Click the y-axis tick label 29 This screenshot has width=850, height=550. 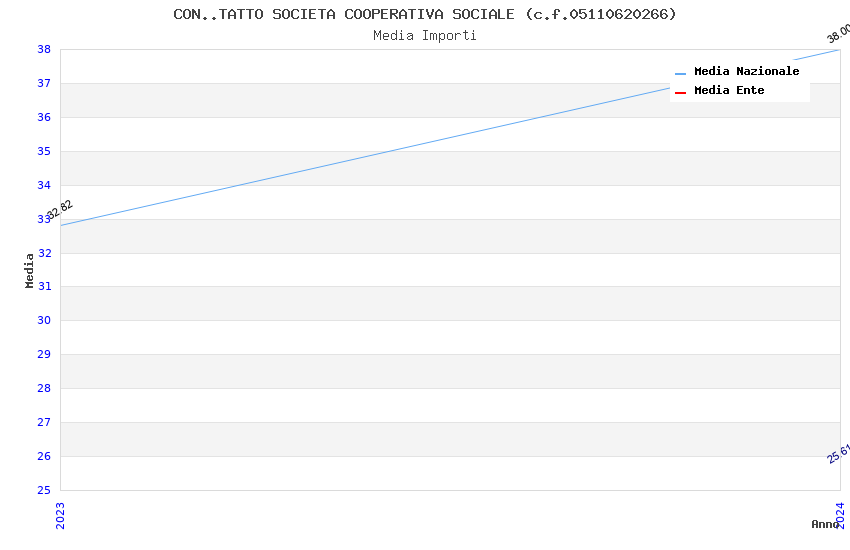click(x=44, y=354)
